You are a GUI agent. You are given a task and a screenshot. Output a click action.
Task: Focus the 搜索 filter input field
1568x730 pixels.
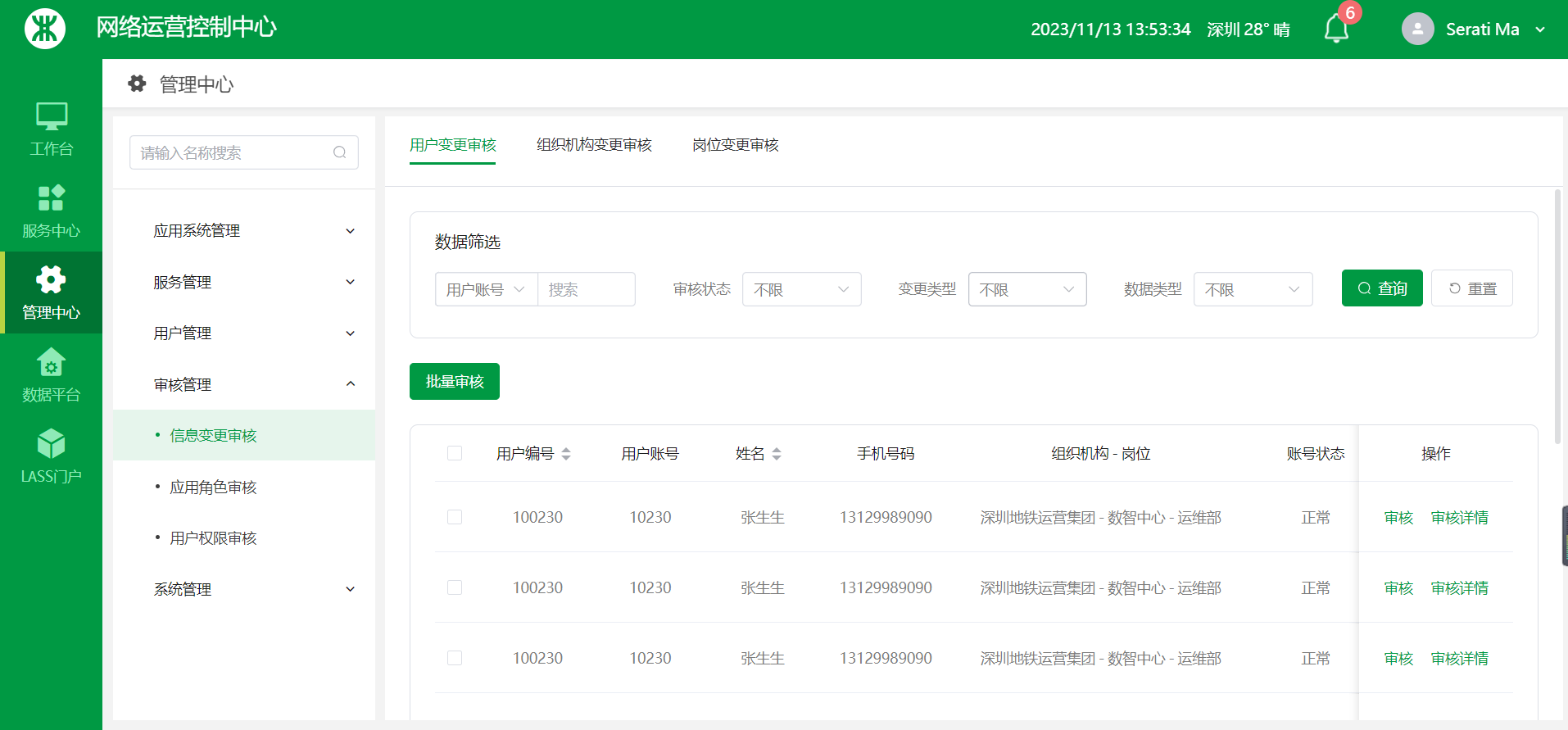(x=586, y=289)
